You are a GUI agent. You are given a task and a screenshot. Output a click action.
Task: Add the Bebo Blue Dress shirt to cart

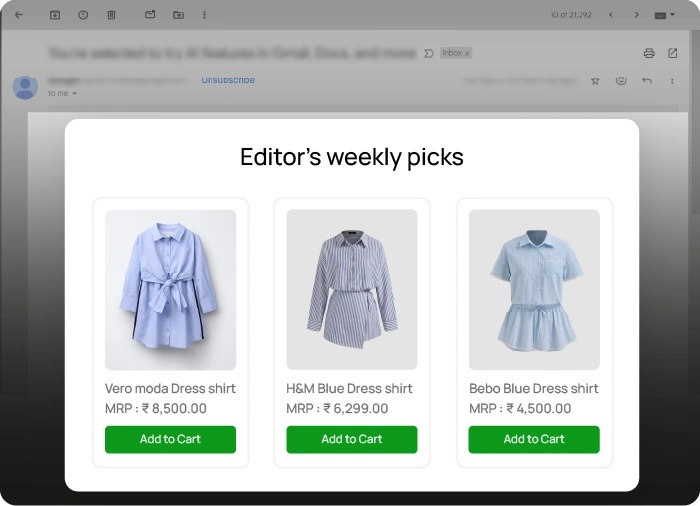pos(534,439)
